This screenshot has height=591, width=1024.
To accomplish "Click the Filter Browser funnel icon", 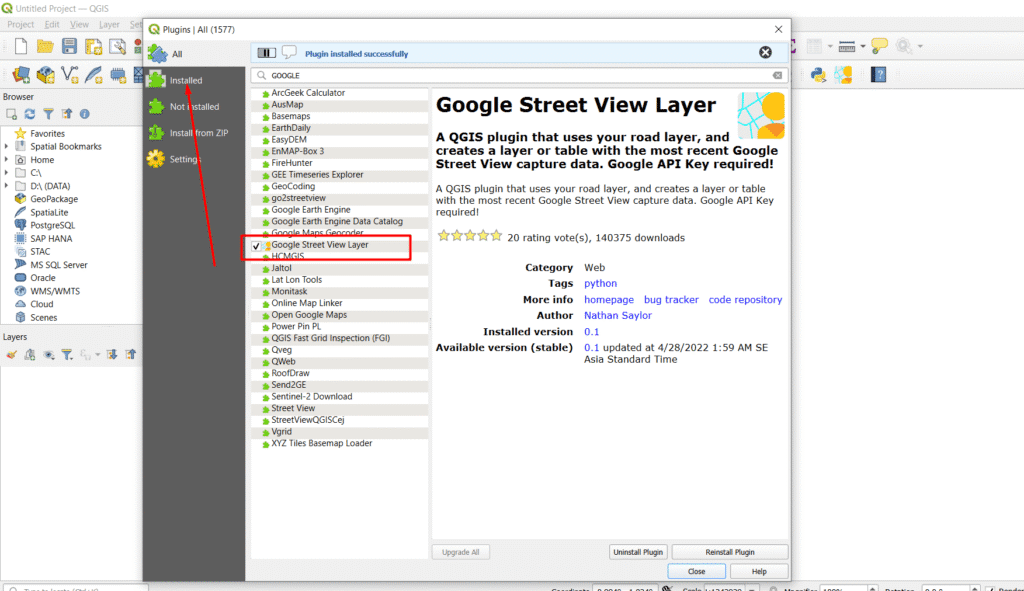I will pyautogui.click(x=48, y=114).
